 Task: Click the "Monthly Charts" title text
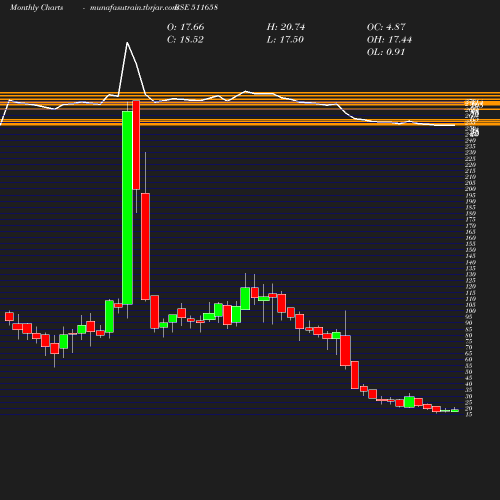coord(36,8)
